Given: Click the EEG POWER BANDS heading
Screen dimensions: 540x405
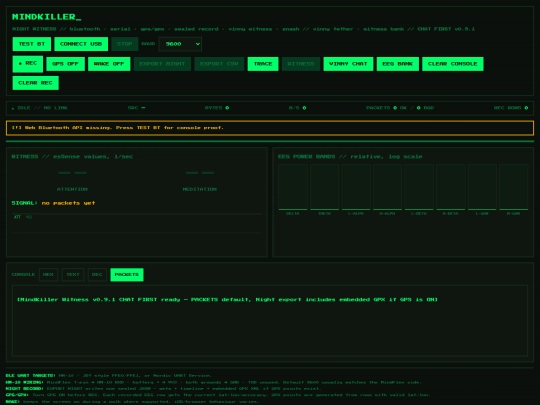Looking at the screenshot, I should [x=350, y=157].
